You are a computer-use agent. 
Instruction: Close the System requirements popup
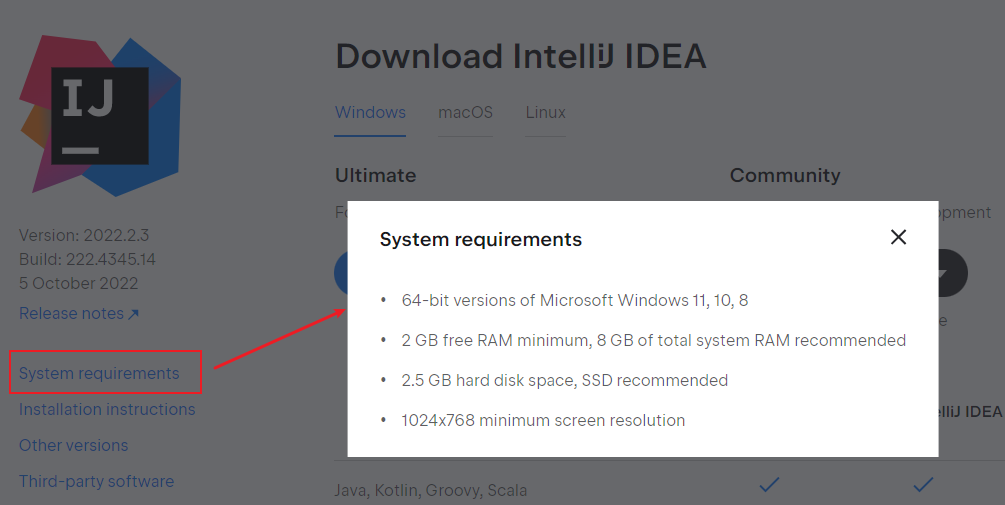point(898,237)
